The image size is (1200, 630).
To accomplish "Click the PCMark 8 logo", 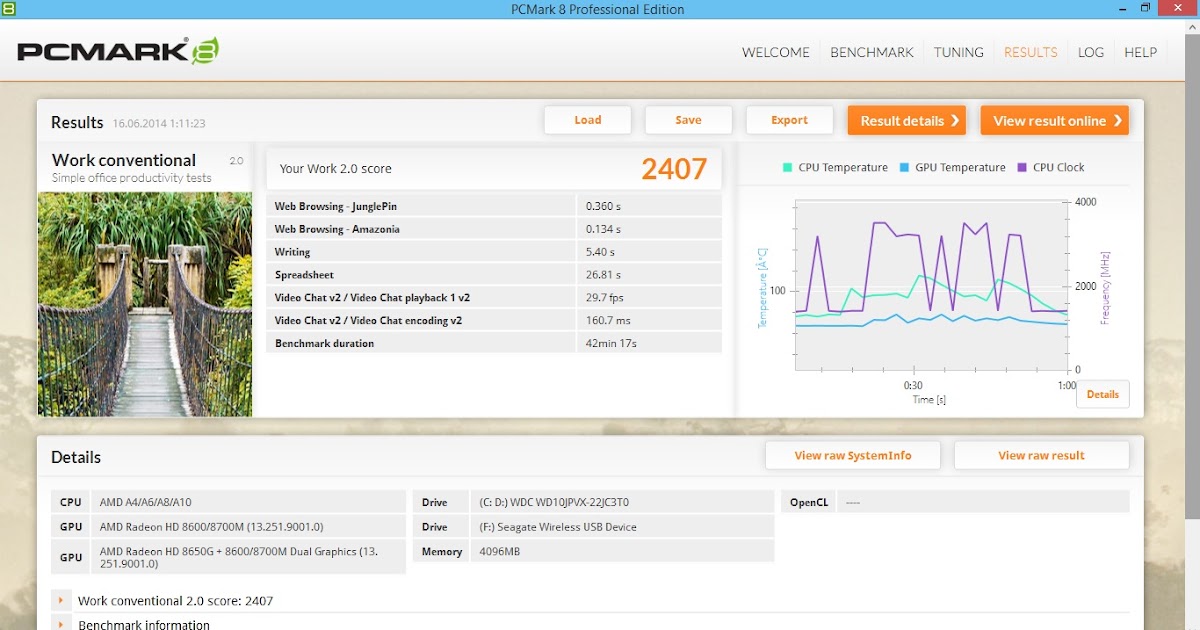I will (118, 51).
